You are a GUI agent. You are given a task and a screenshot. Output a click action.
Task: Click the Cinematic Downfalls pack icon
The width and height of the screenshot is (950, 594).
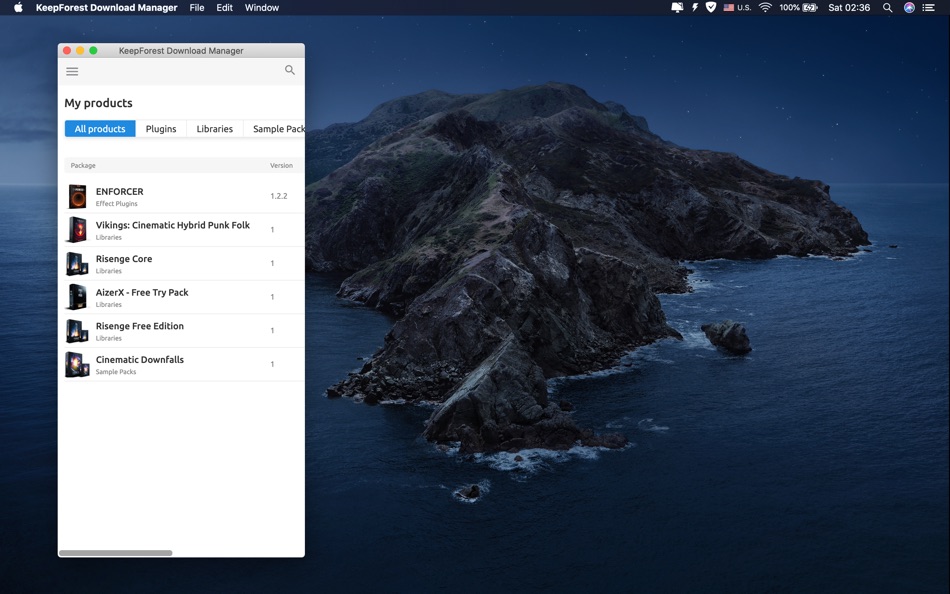tap(77, 365)
